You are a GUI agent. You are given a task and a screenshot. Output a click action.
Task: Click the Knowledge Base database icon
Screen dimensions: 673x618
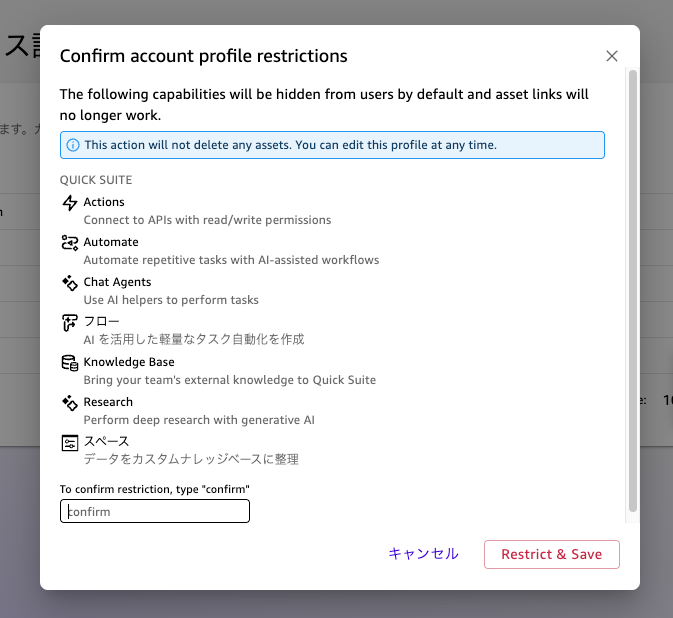[x=69, y=363]
